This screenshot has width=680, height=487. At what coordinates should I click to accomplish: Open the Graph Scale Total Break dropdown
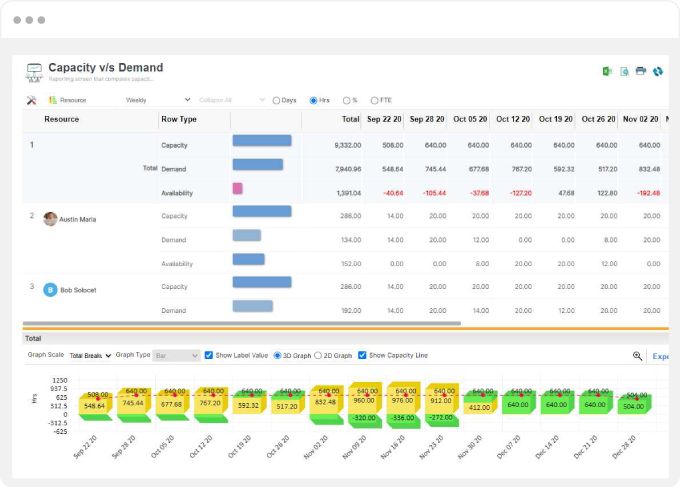pyautogui.click(x=90, y=356)
